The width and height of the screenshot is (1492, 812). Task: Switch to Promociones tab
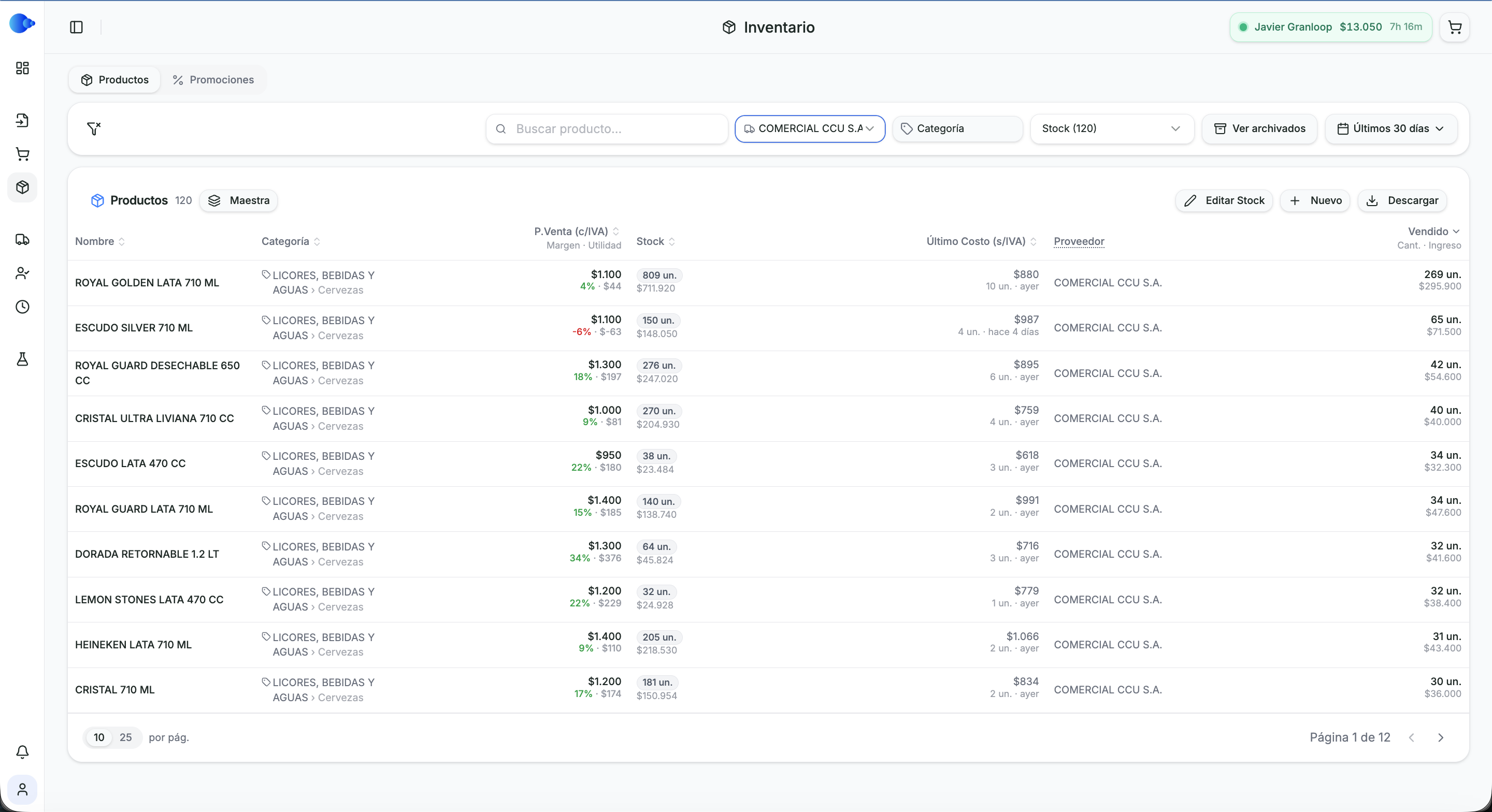pos(213,80)
